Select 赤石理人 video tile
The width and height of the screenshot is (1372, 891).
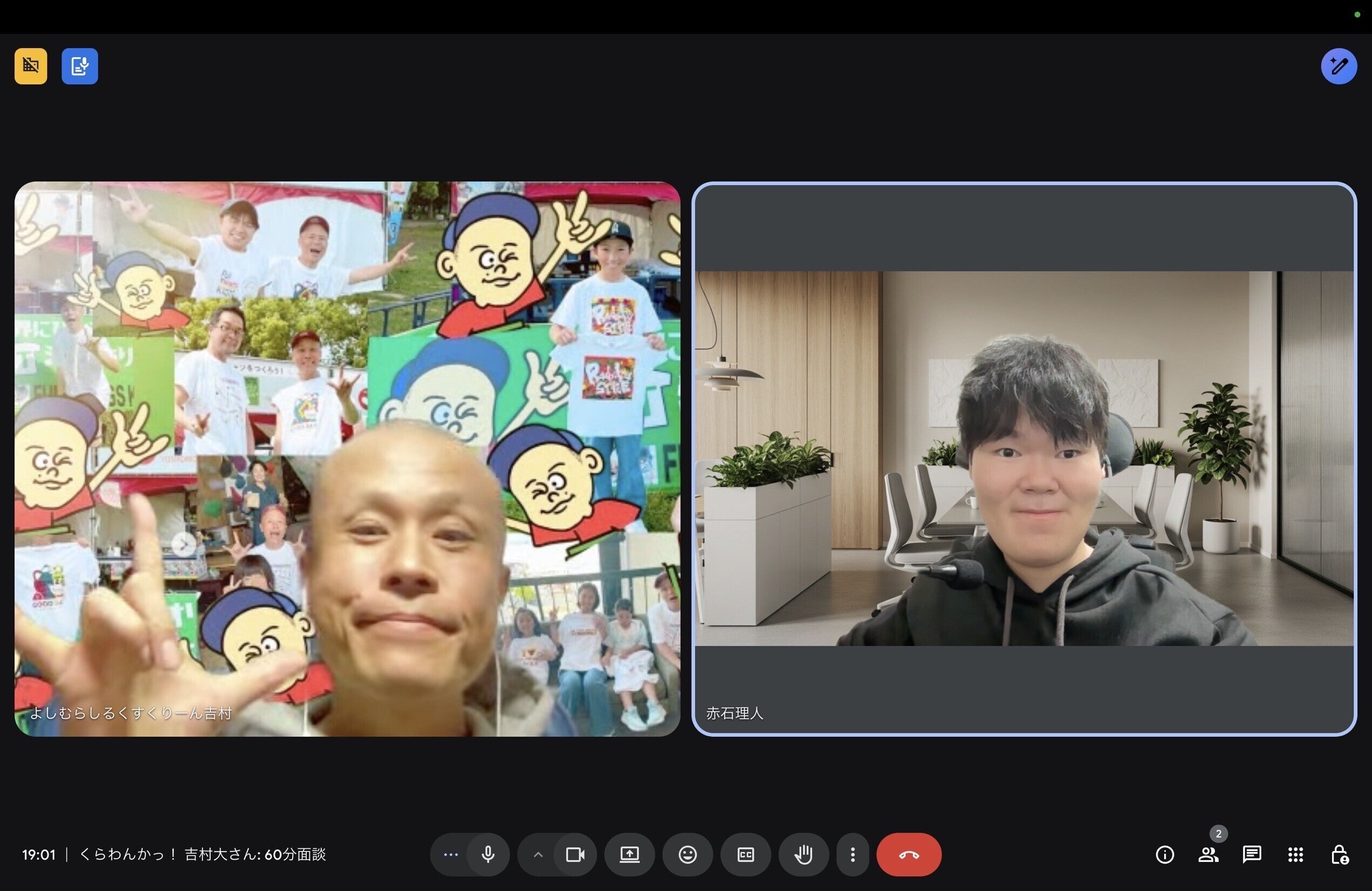point(1024,458)
